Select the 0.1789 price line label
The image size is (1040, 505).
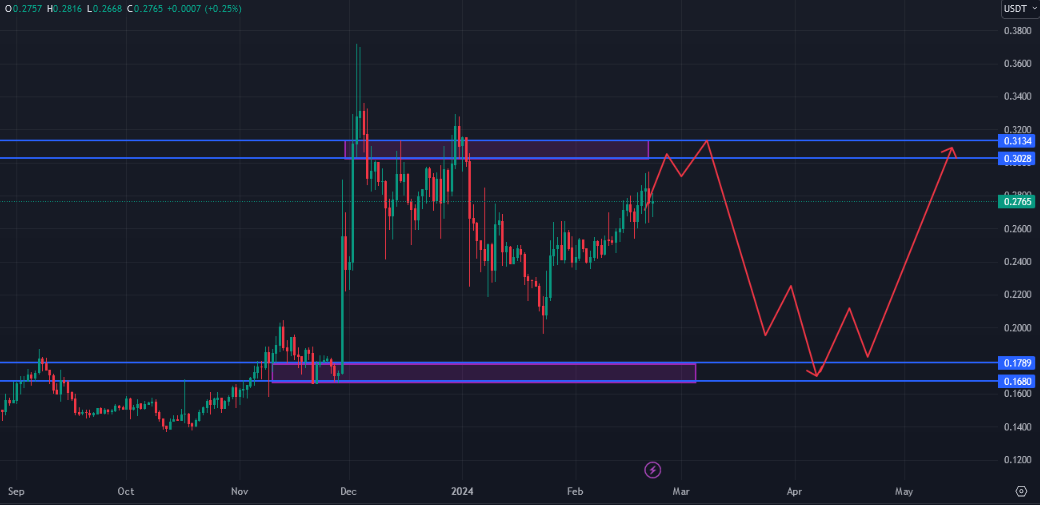pos(1017,363)
